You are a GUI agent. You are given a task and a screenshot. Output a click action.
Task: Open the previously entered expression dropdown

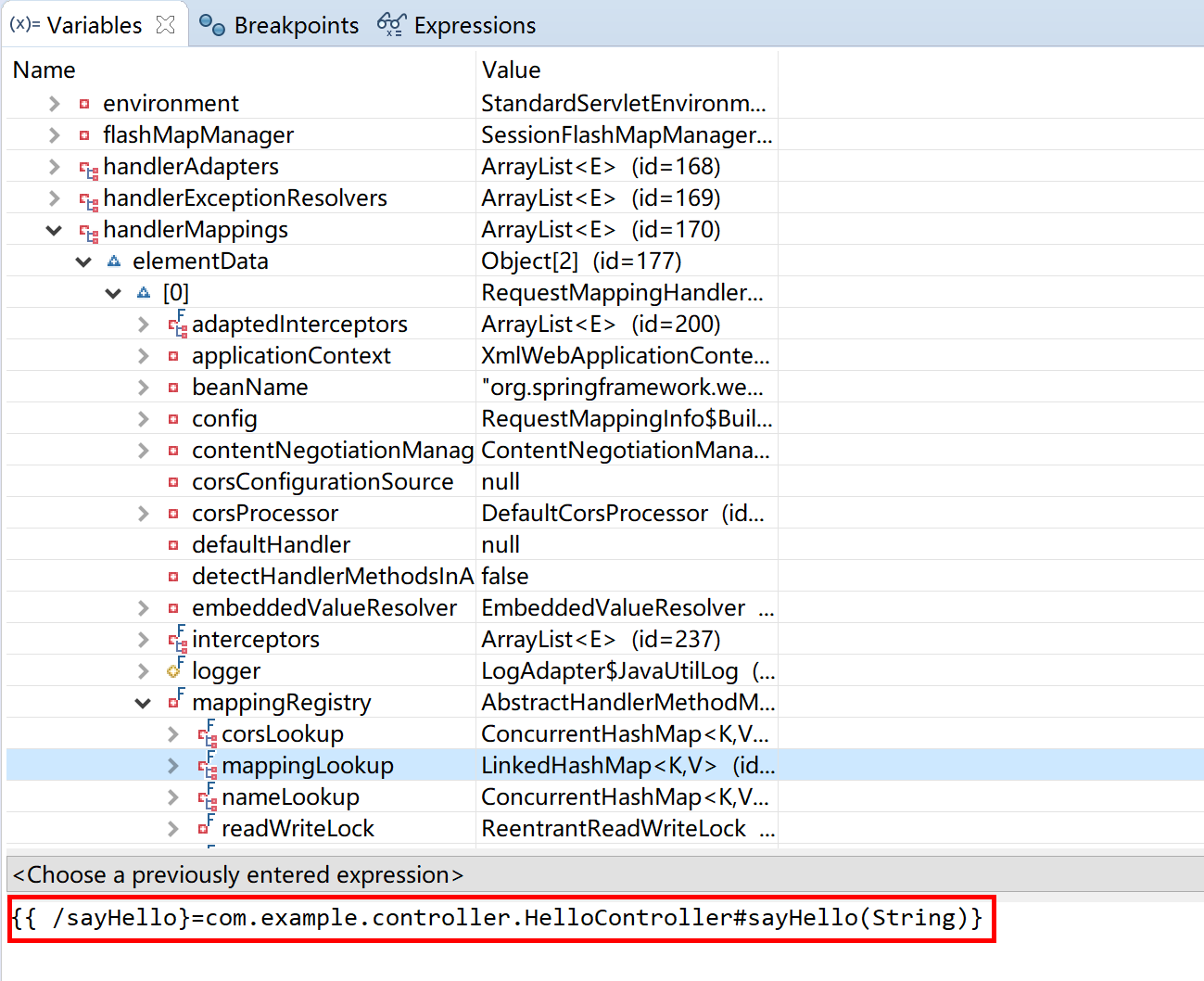[x=602, y=874]
